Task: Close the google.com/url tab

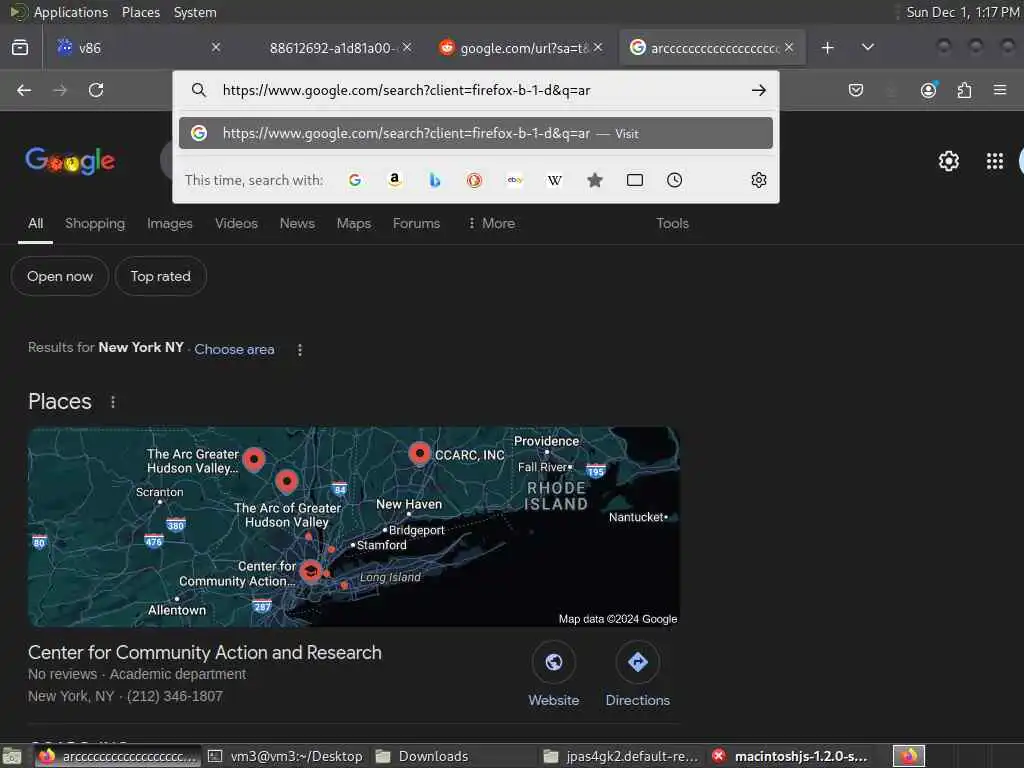Action: 598,47
